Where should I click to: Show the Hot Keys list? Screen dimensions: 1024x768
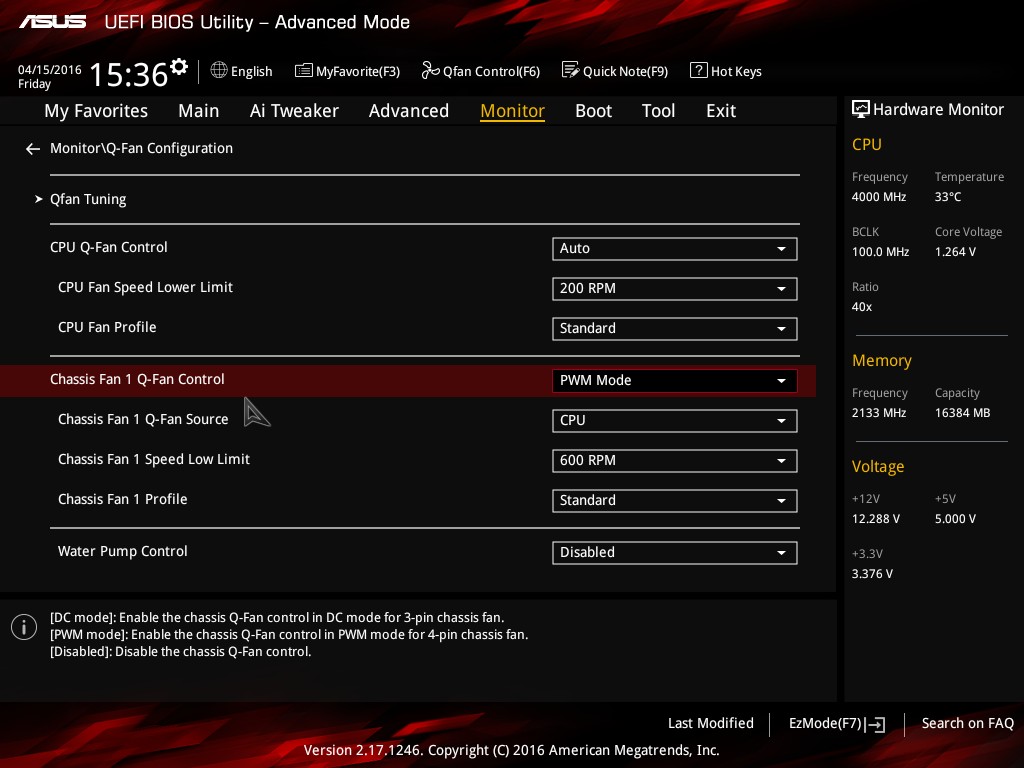pos(726,71)
